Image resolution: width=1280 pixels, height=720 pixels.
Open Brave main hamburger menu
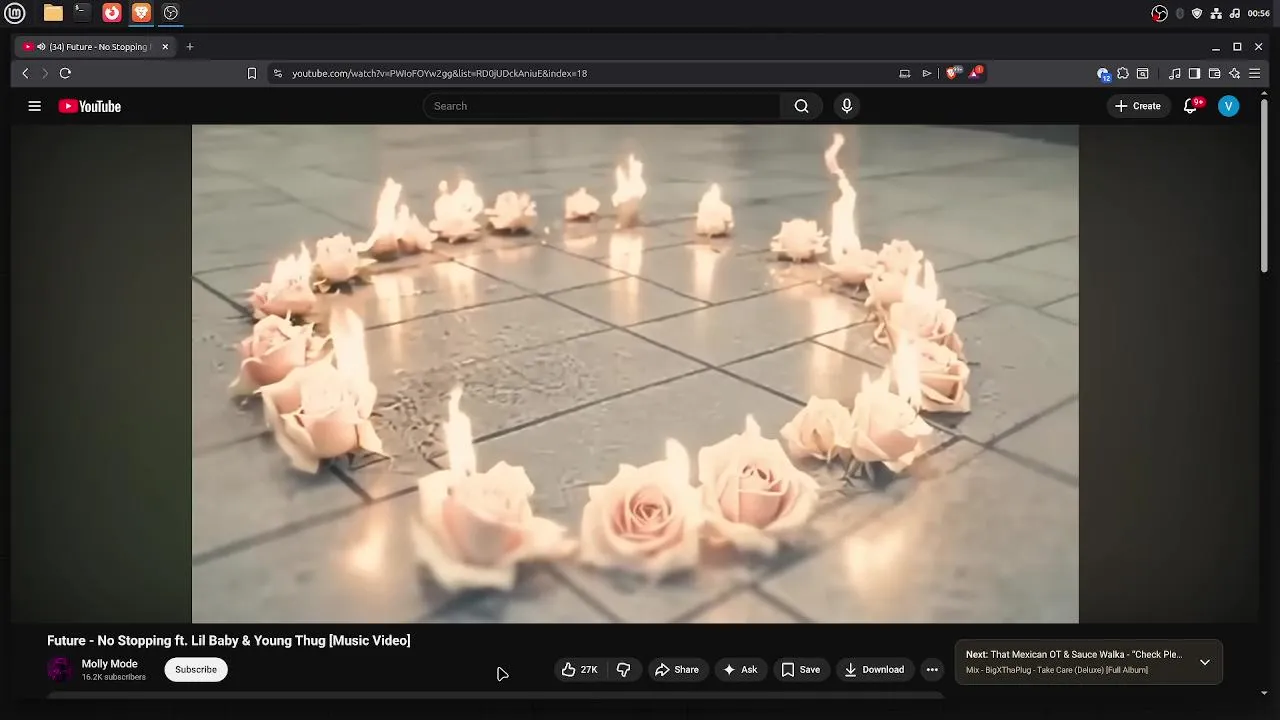tap(1254, 73)
